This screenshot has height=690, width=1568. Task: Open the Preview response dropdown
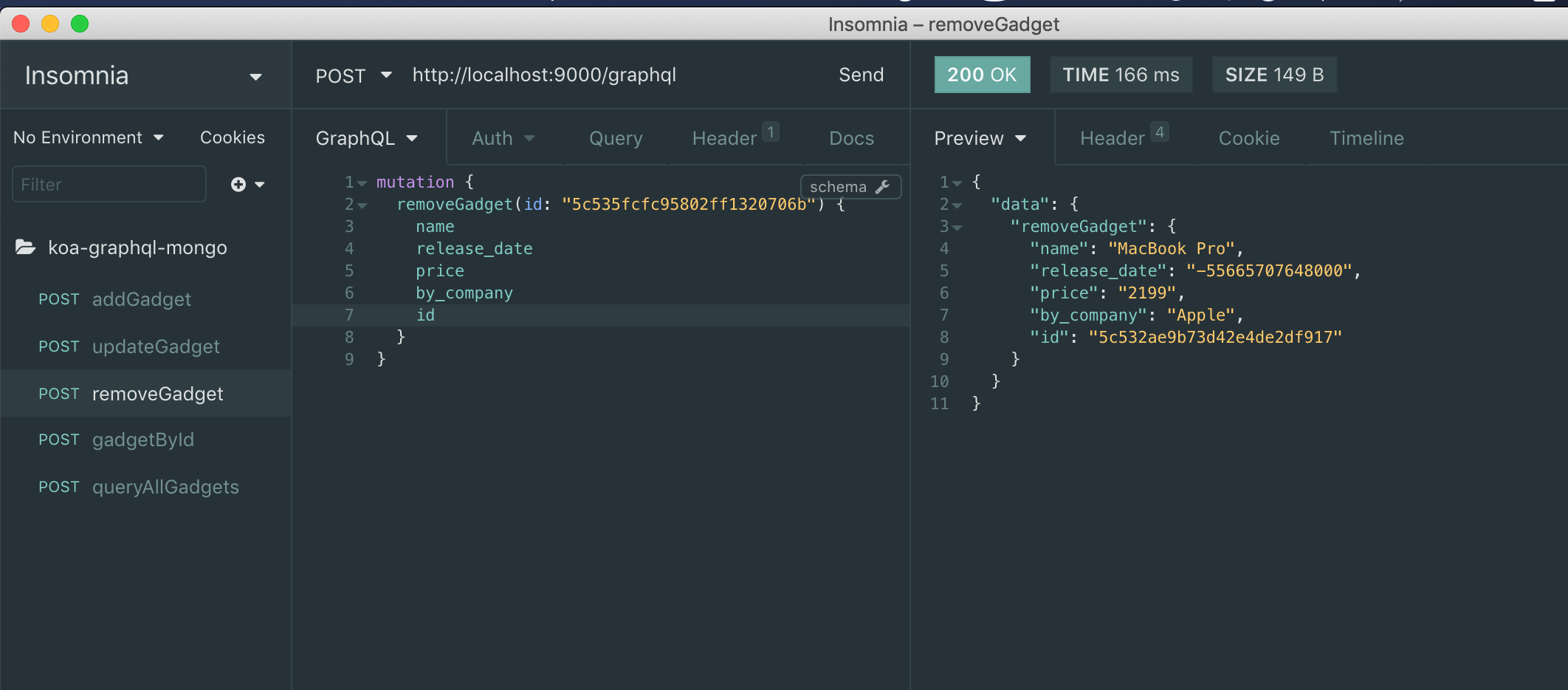coord(980,138)
